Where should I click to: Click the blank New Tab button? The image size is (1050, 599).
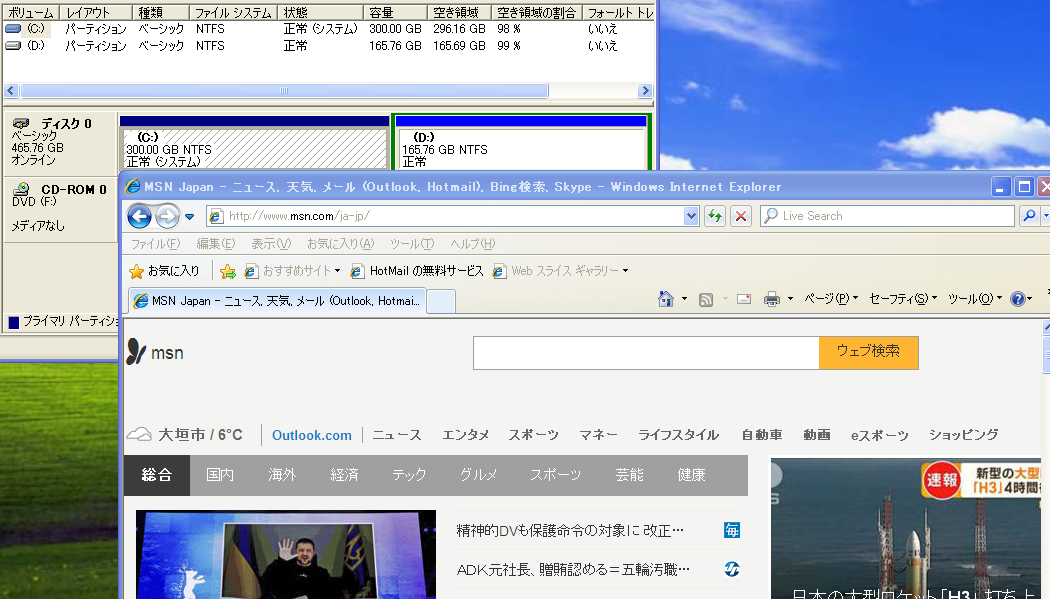[x=441, y=301]
